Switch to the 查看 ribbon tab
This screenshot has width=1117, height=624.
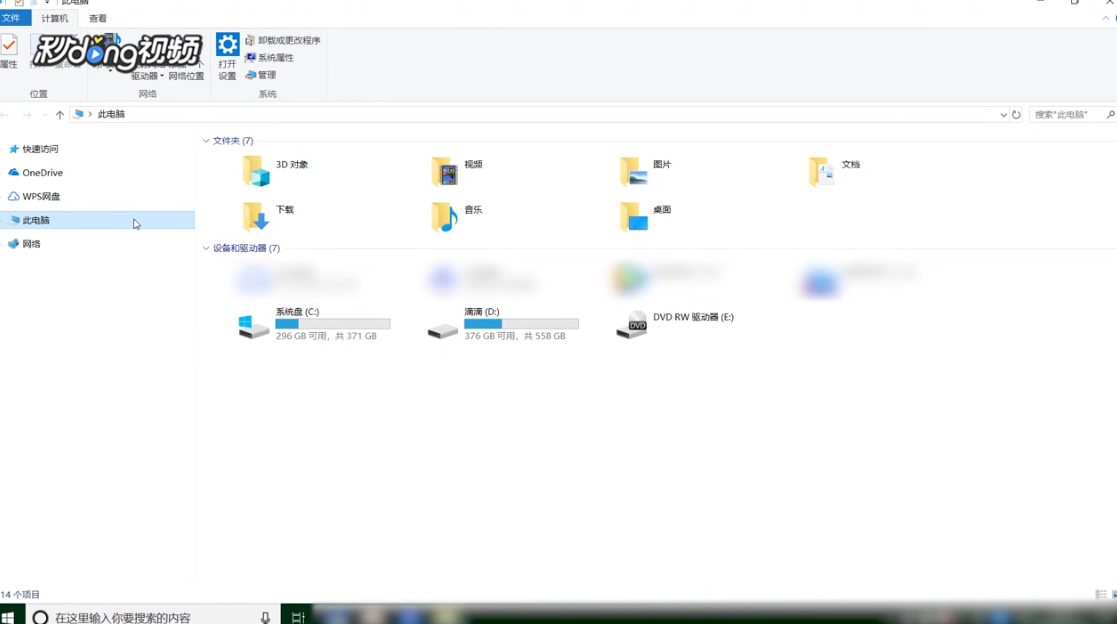(x=96, y=17)
